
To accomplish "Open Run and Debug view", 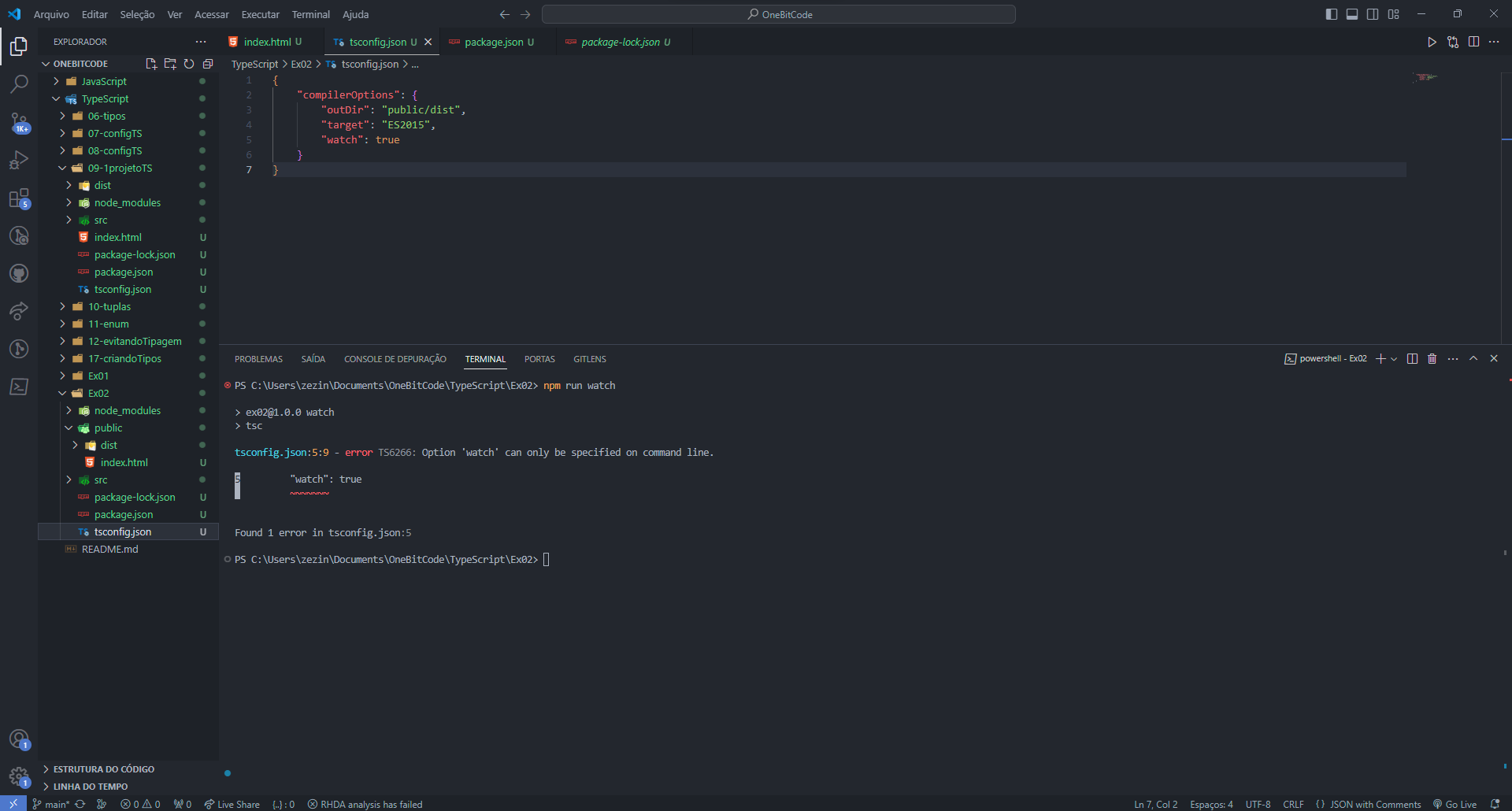I will [19, 160].
